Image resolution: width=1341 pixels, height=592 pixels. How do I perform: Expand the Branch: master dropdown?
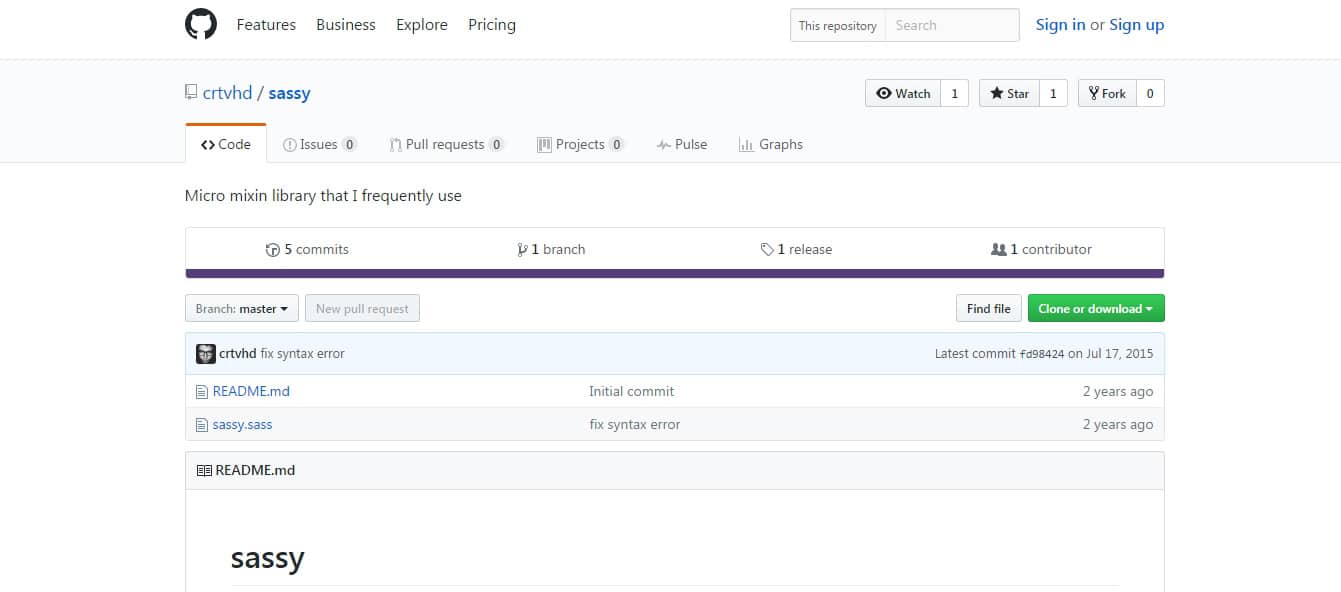pos(242,308)
